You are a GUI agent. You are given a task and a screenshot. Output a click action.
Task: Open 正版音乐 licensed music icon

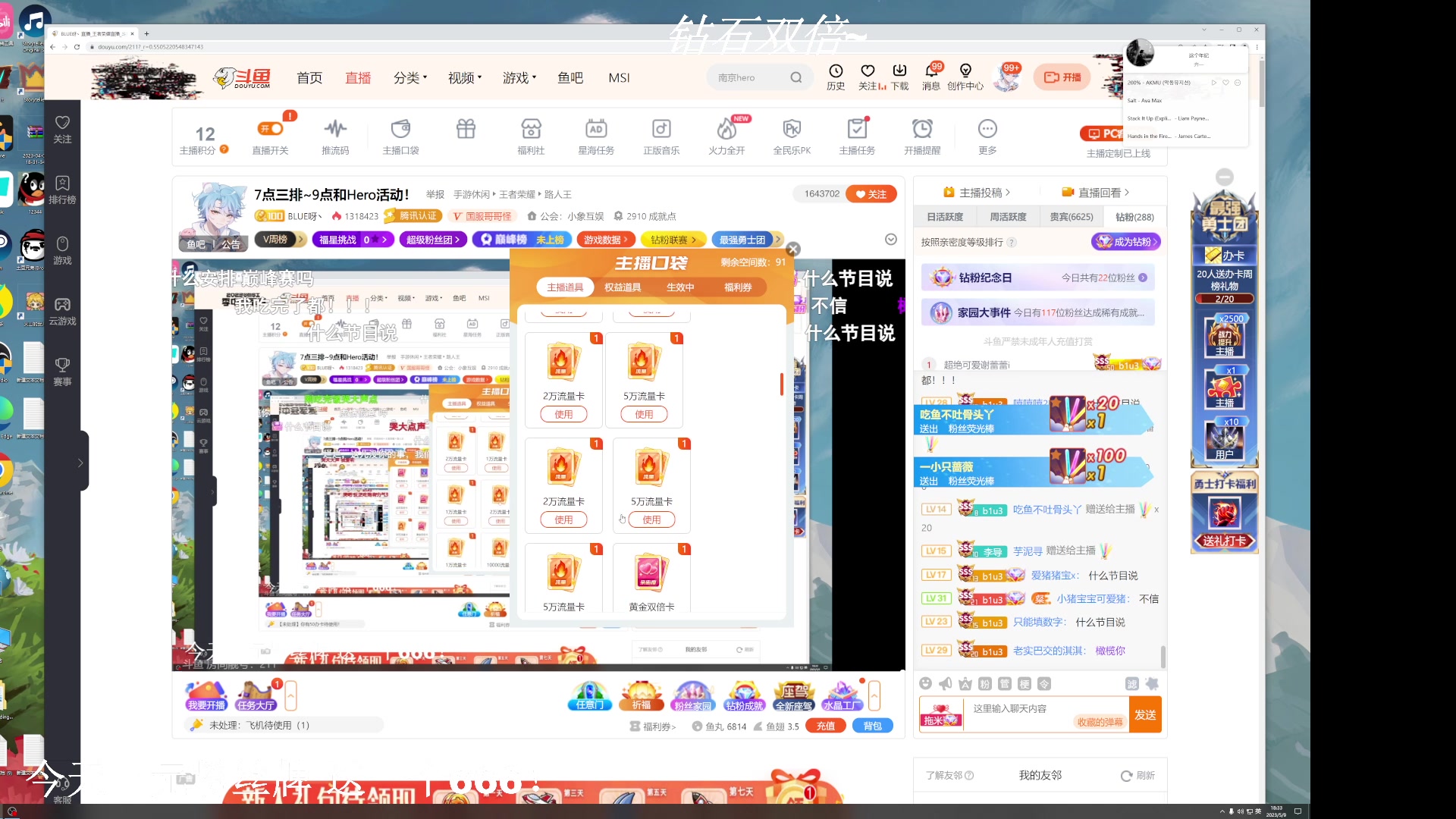coord(661,135)
